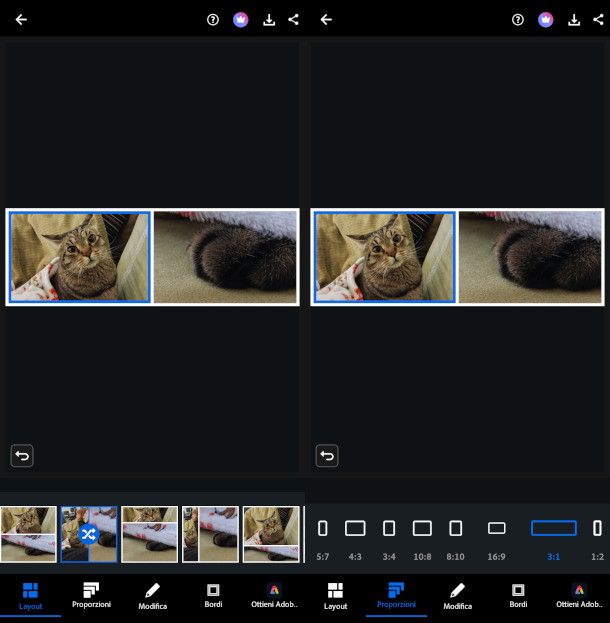Open Bordi tab on right screen
The width and height of the screenshot is (610, 623).
(518, 596)
